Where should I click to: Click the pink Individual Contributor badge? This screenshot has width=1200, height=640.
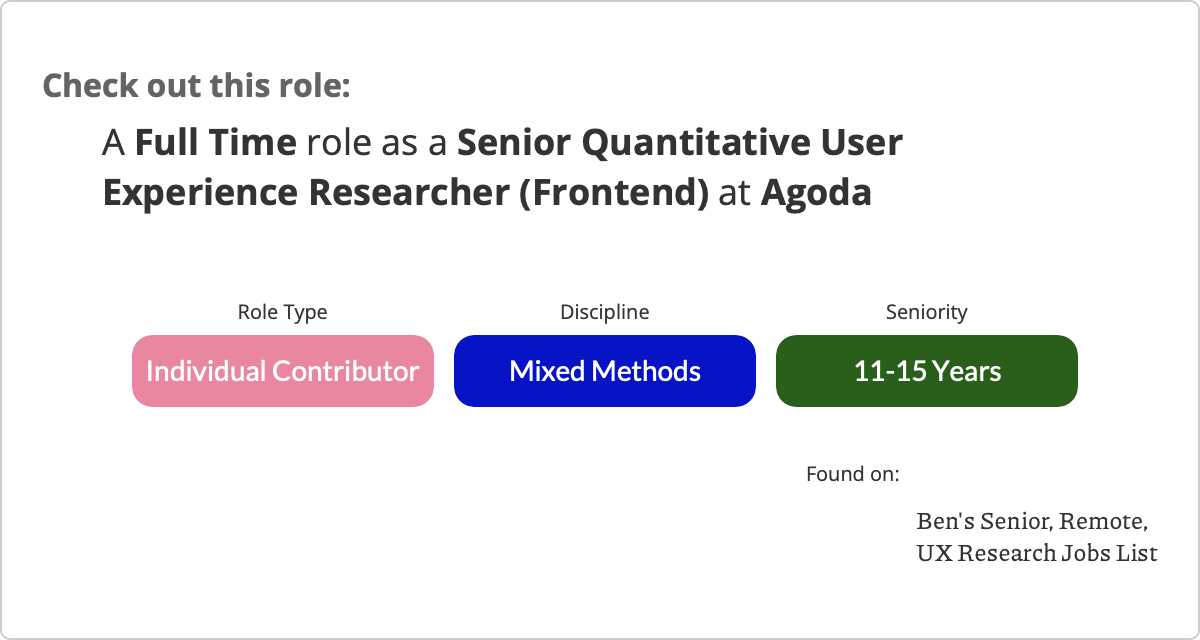pyautogui.click(x=282, y=371)
